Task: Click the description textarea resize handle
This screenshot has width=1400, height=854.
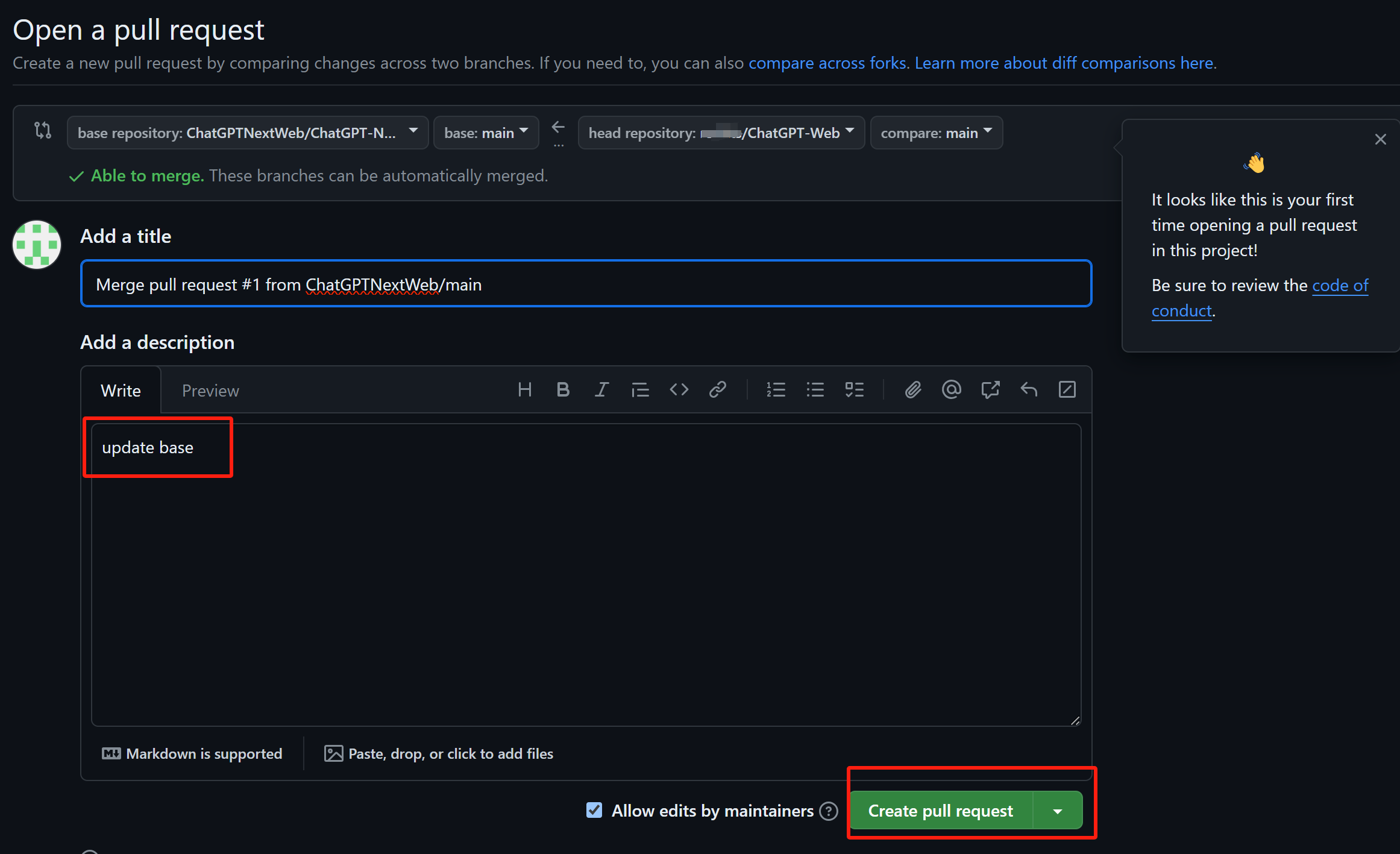Action: [x=1075, y=720]
